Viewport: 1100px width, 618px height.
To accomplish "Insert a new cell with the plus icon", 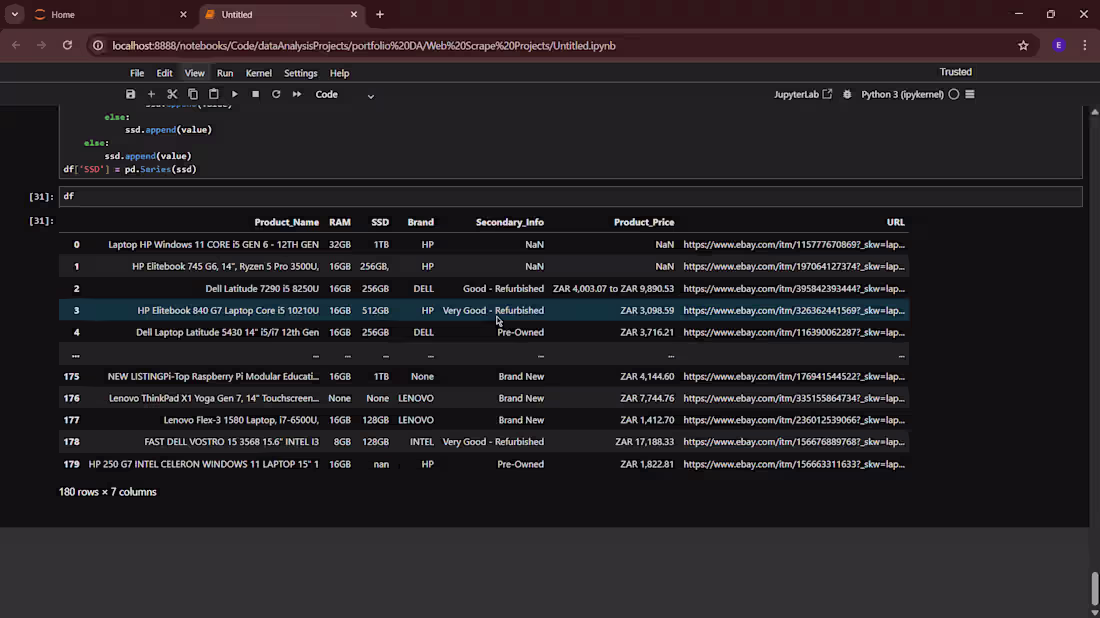I will (151, 94).
